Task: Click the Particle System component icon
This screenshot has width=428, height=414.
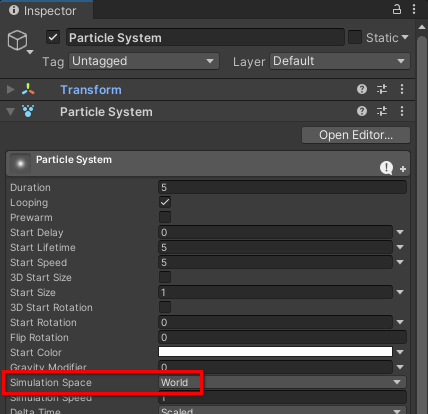Action: coord(28,111)
